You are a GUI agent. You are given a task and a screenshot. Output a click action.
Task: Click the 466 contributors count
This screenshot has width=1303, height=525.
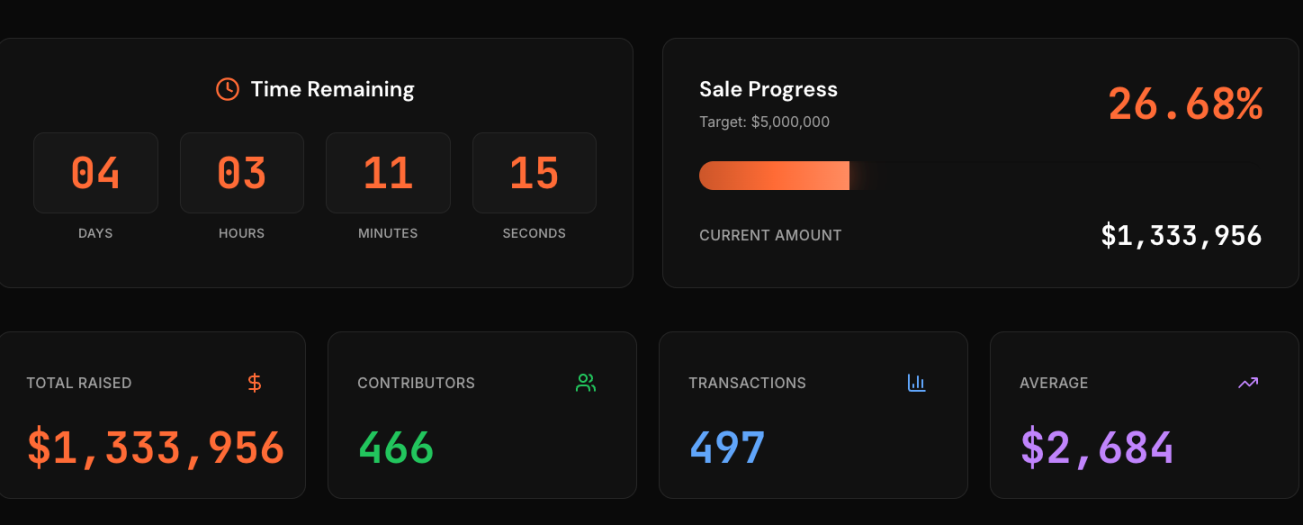396,448
